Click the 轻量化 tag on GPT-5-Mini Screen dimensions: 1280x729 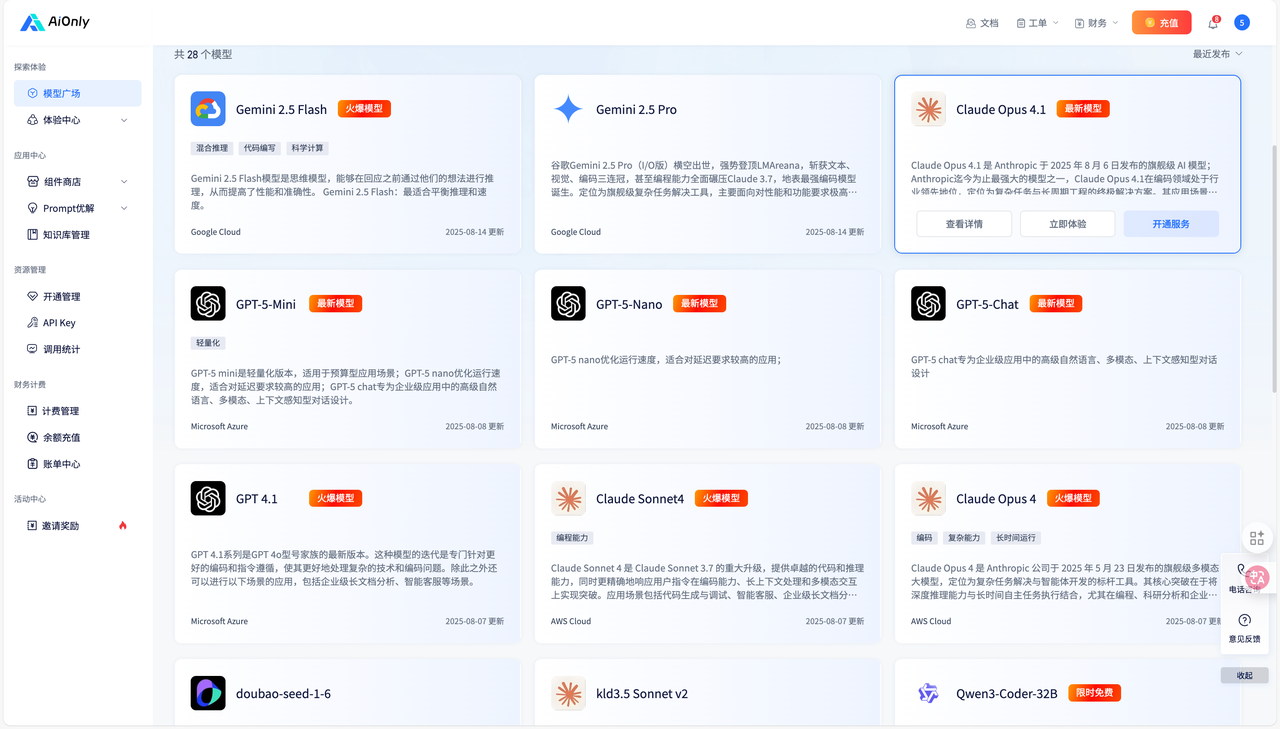(207, 343)
